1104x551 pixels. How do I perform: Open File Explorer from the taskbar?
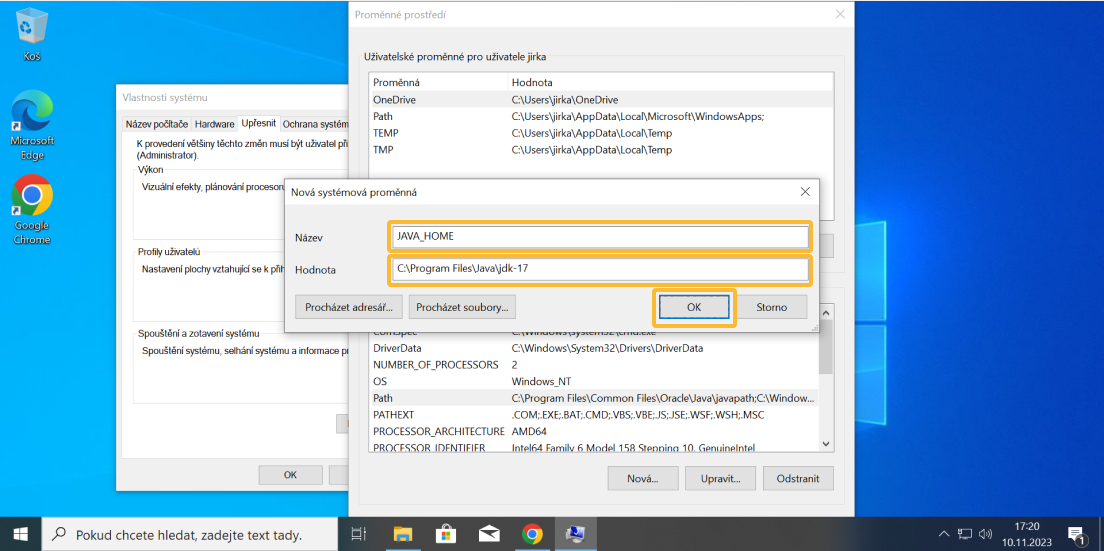[402, 534]
